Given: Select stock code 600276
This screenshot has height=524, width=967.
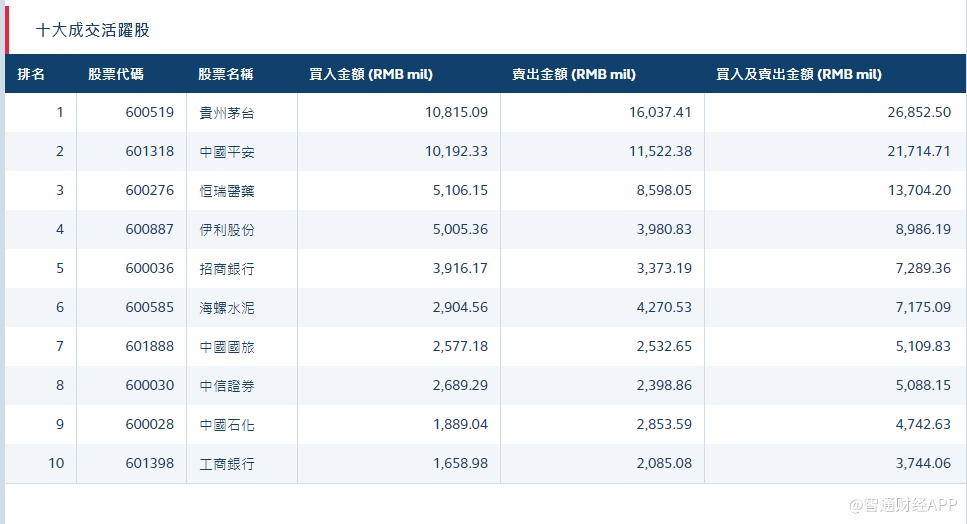Looking at the screenshot, I should tap(150, 190).
